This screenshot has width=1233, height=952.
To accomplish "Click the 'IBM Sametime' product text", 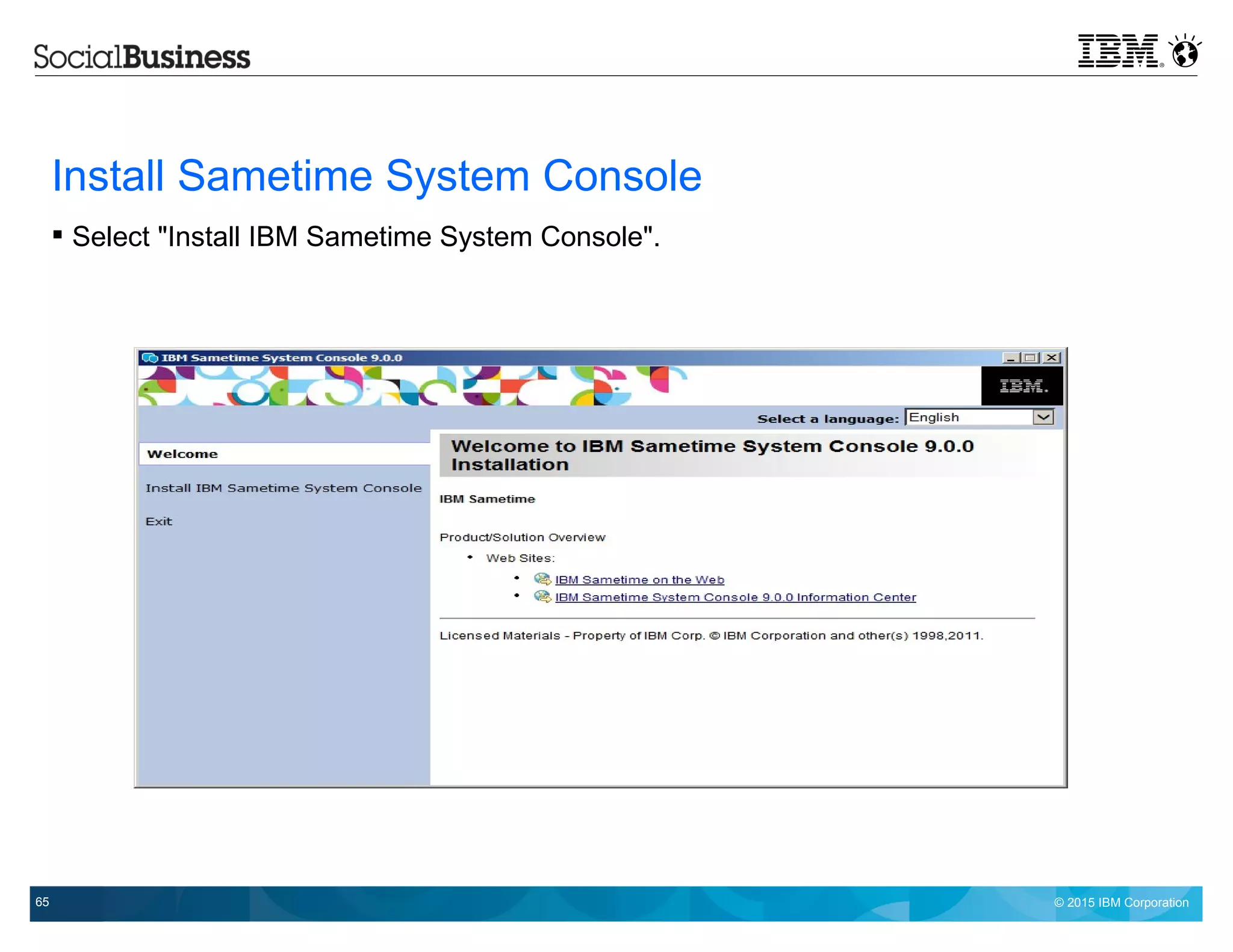I will coord(487,499).
